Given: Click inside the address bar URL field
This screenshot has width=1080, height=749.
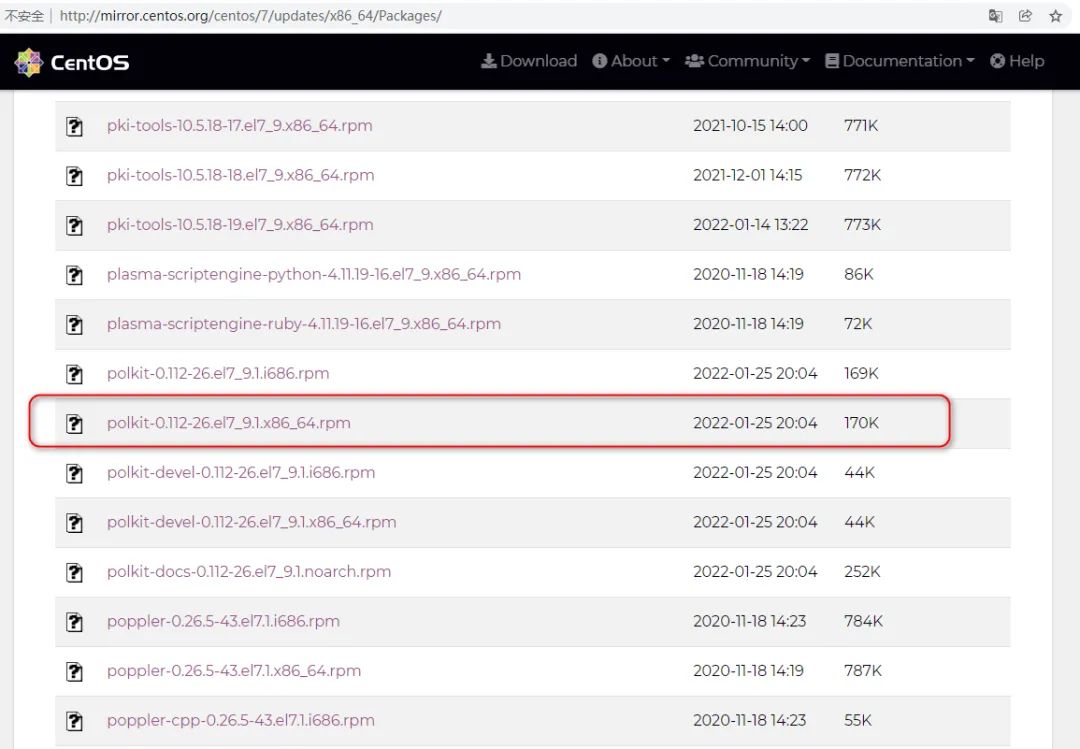Looking at the screenshot, I should coord(300,16).
